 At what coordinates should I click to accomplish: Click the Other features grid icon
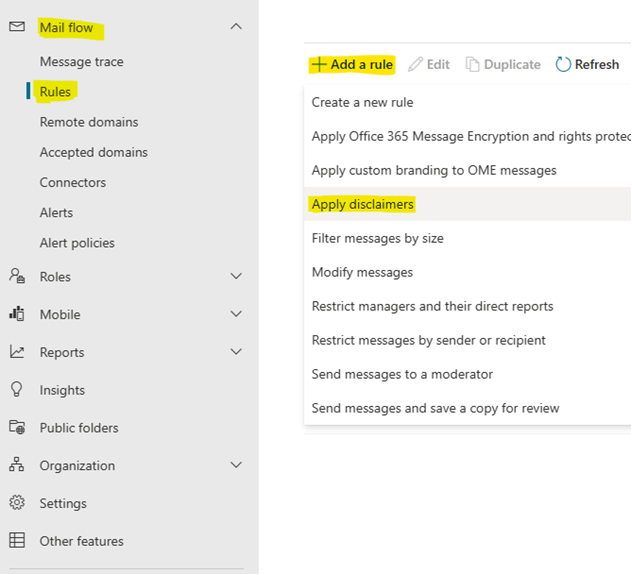(x=17, y=540)
